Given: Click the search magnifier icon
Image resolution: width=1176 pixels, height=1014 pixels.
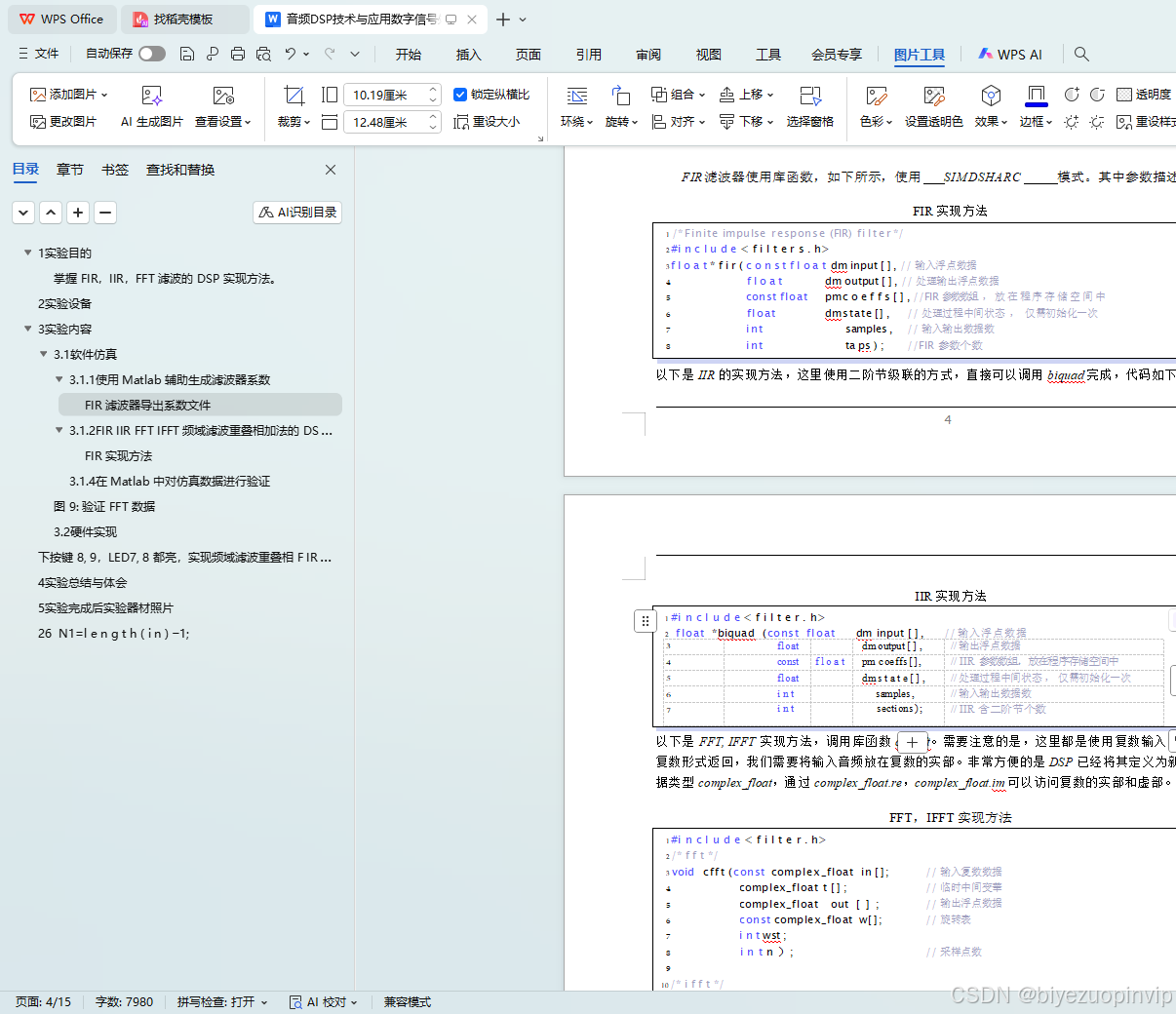Looking at the screenshot, I should [x=1081, y=54].
